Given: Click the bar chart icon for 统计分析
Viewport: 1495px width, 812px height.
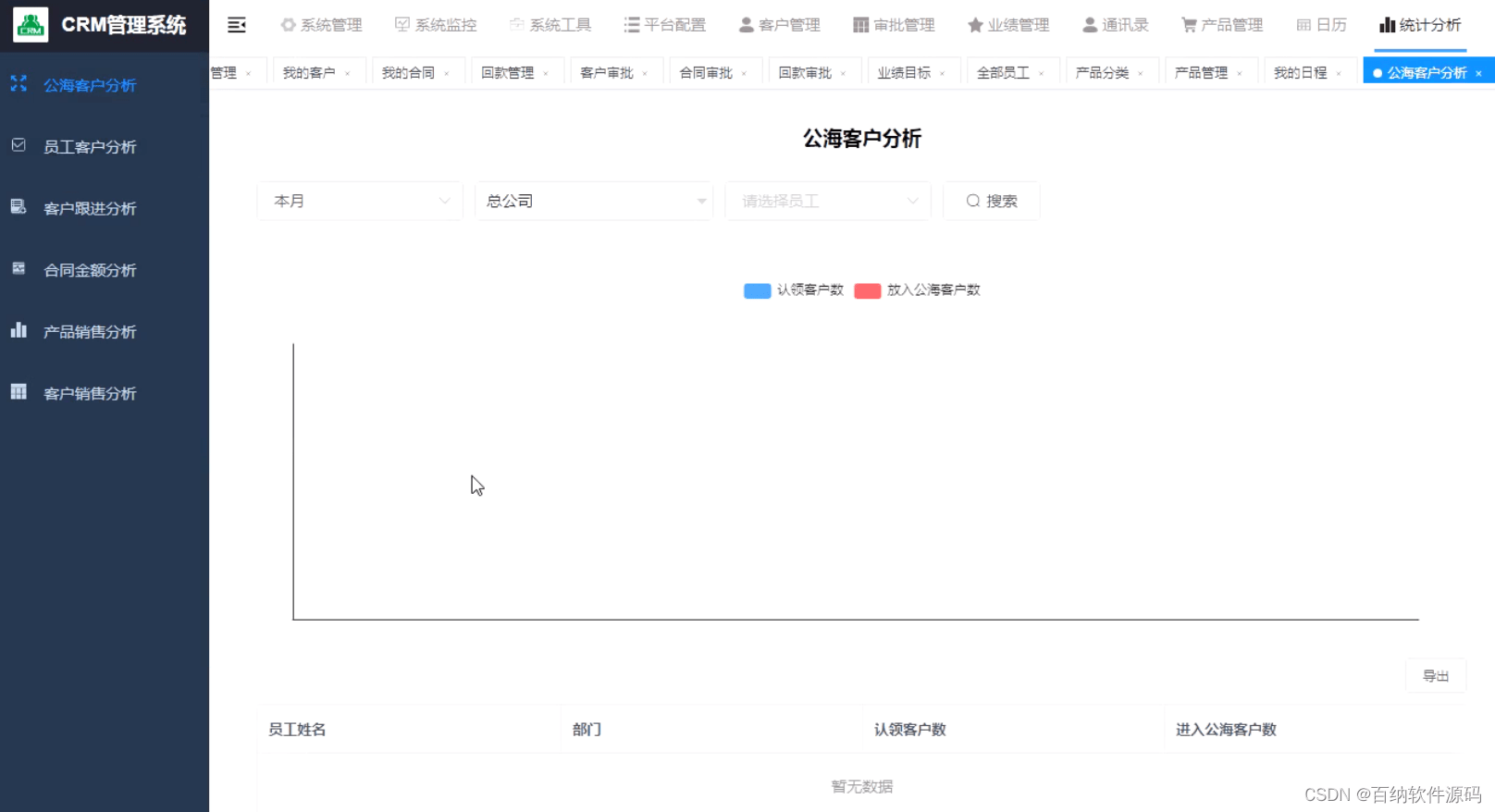Looking at the screenshot, I should click(1387, 25).
